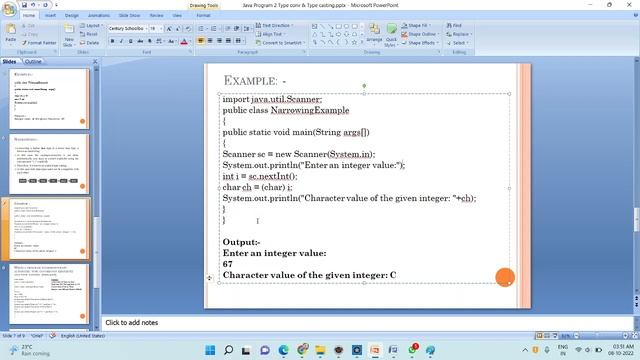Open the Character Spacing dropdown
The image size is (640, 360).
tap(160, 41)
